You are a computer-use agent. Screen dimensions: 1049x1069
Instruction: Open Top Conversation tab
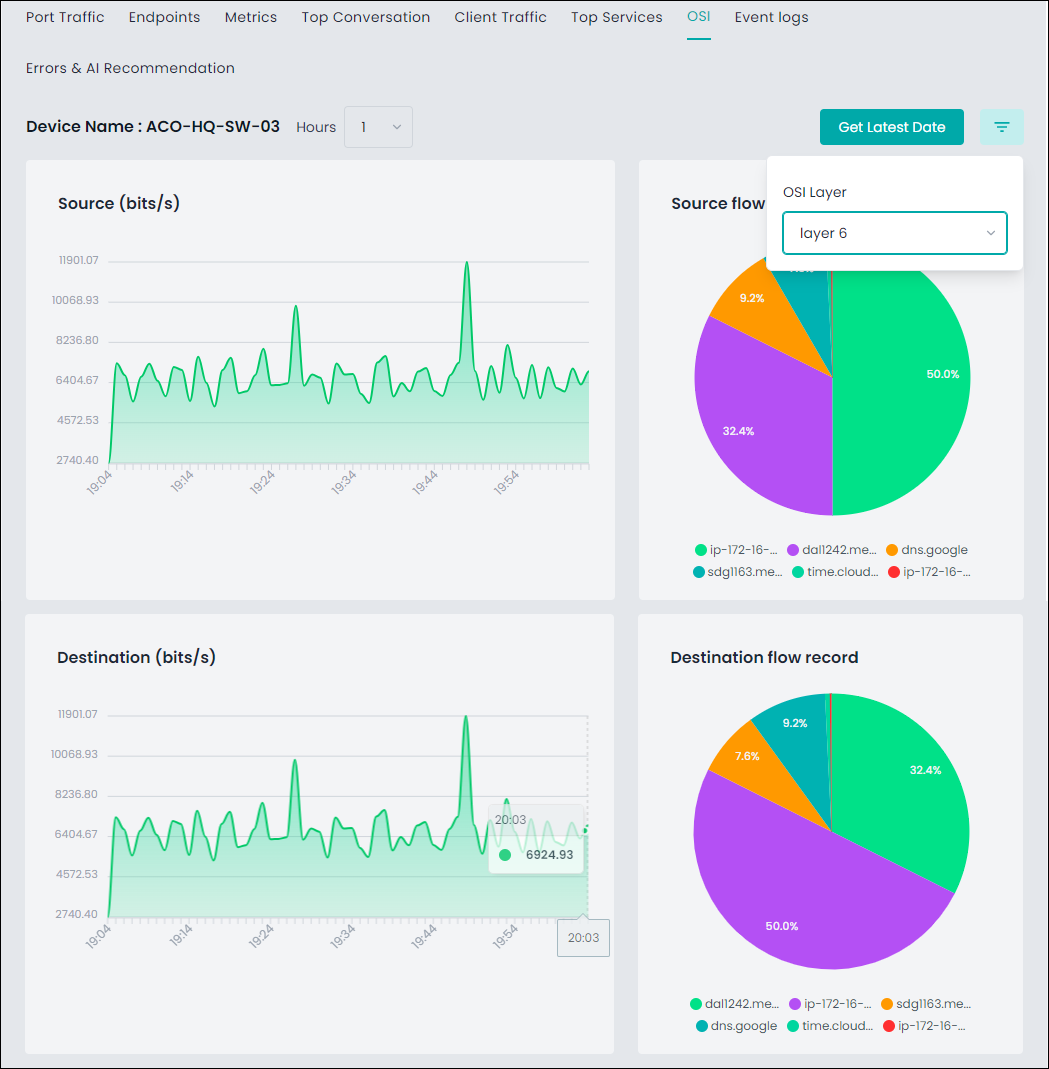[366, 17]
